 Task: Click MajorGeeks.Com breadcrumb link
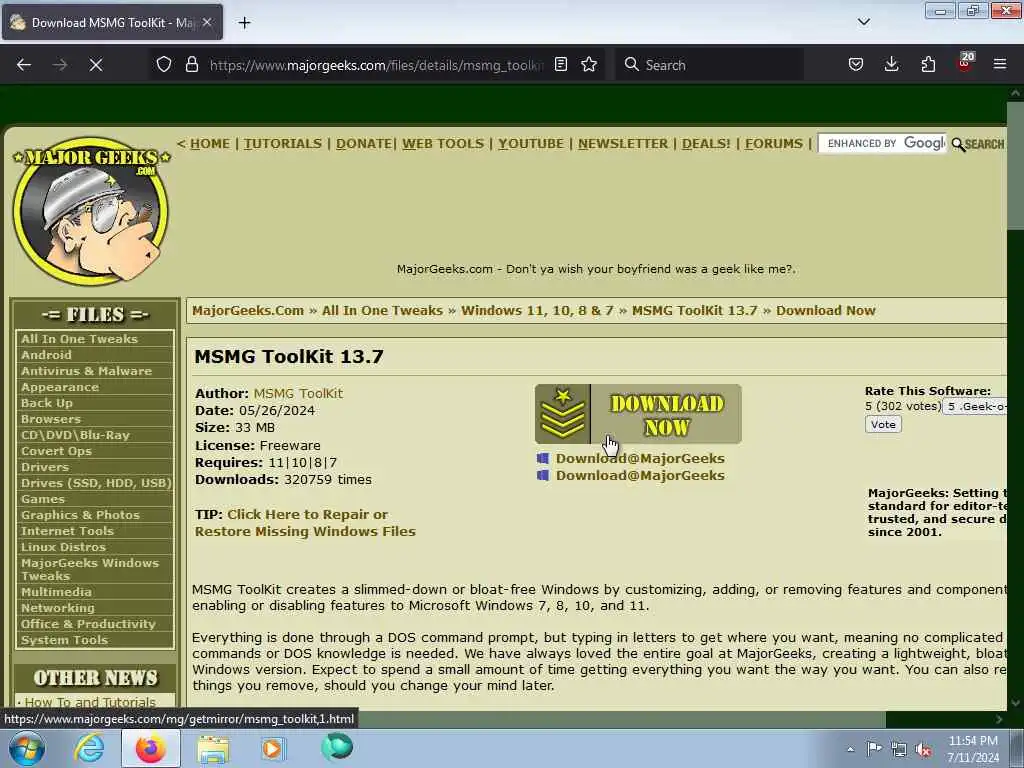[248, 311]
